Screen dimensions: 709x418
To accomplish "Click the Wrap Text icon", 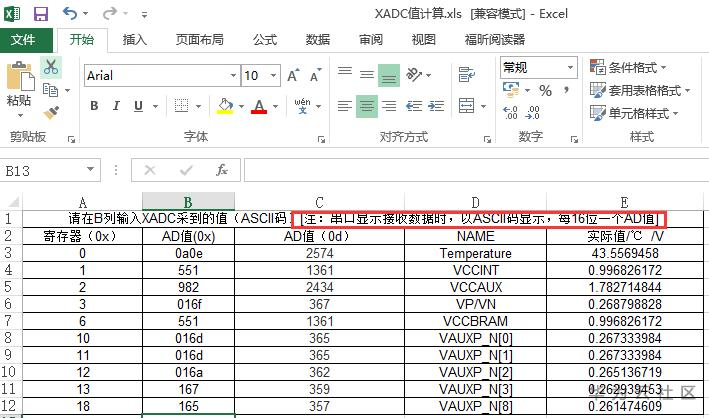I will pyautogui.click(x=467, y=75).
